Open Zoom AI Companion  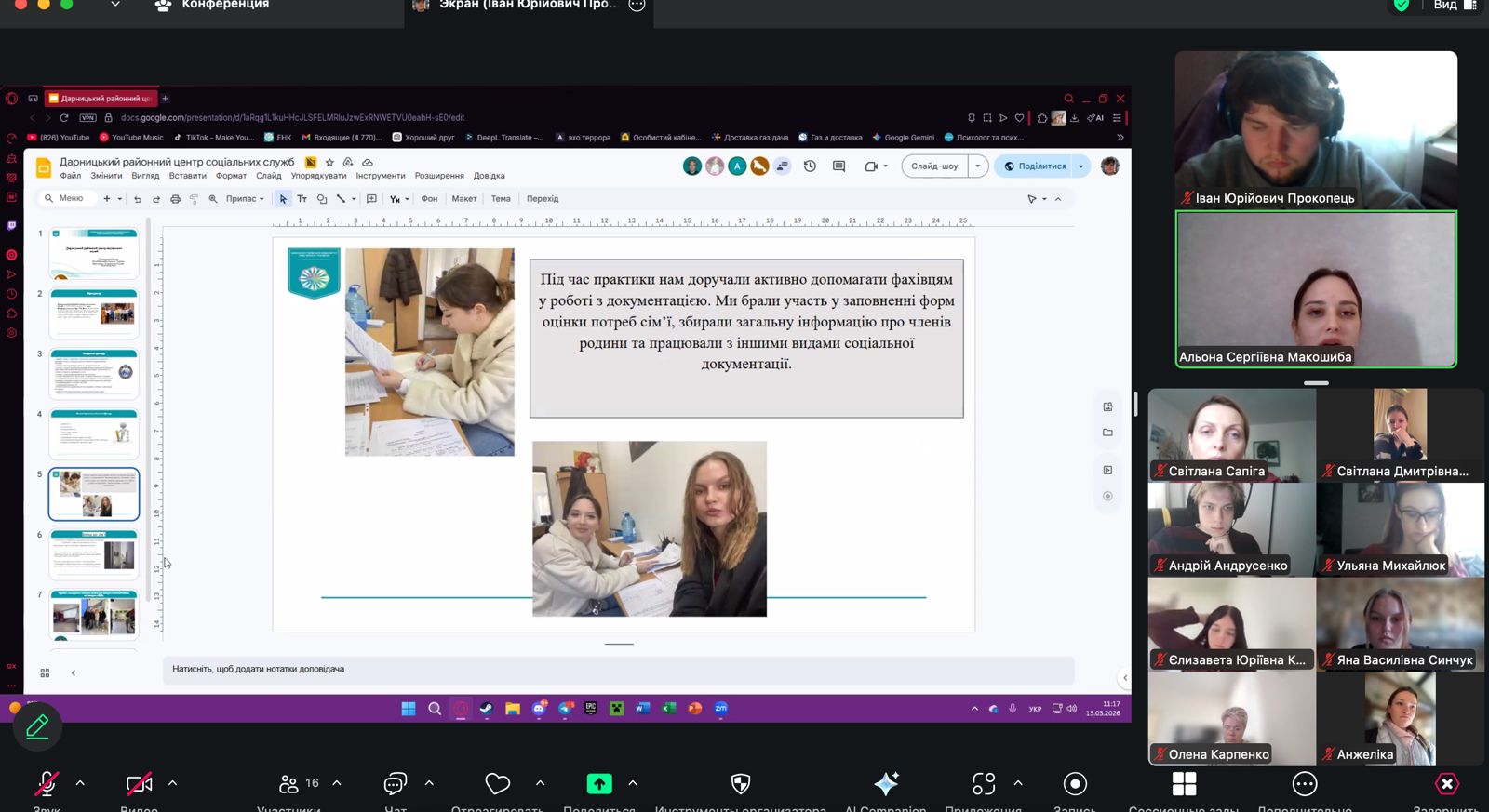pos(886,784)
